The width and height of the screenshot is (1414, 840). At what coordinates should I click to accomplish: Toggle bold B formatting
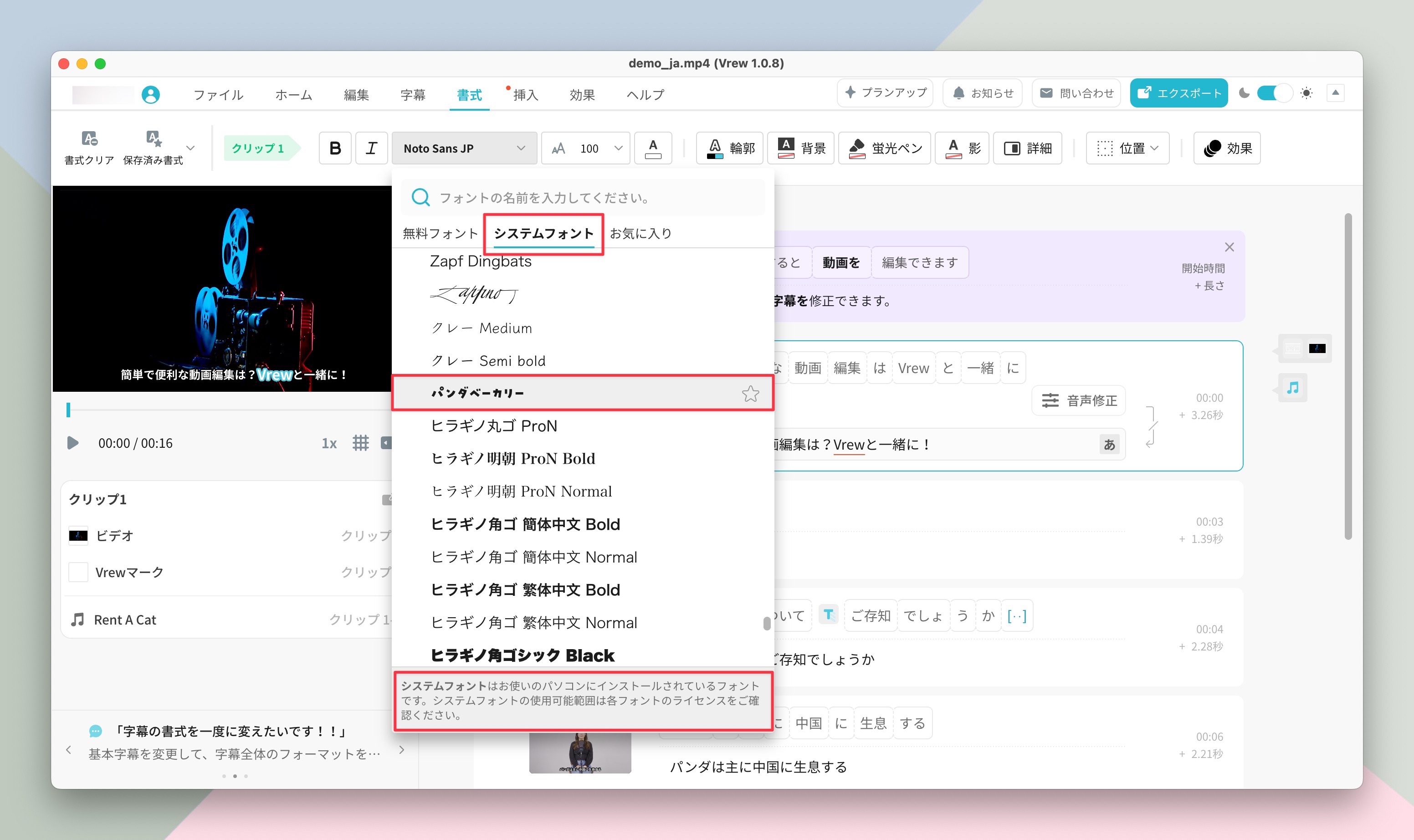(335, 149)
